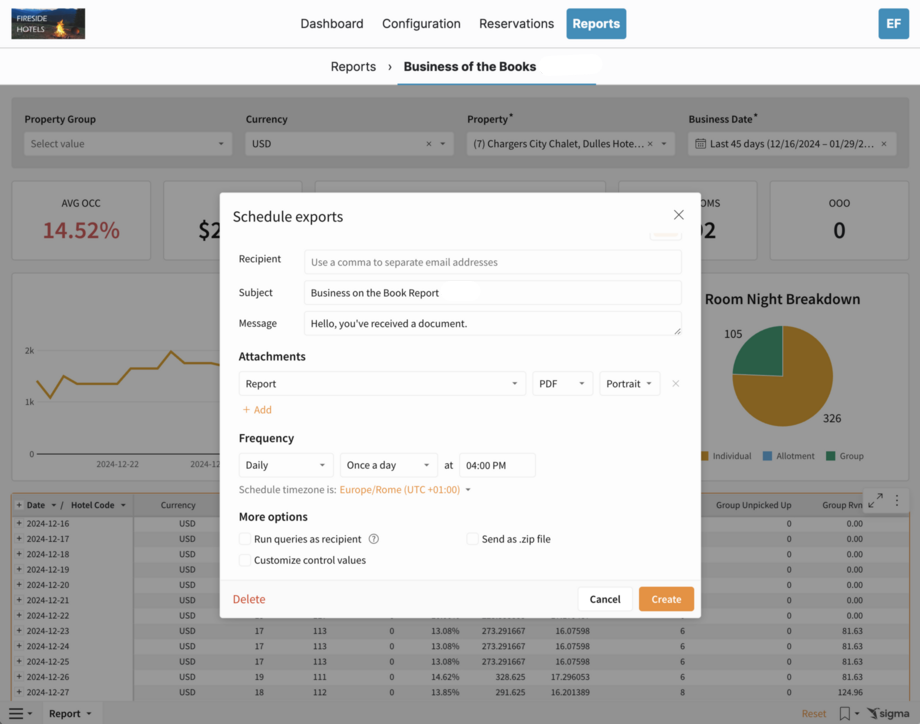The width and height of the screenshot is (920, 724).
Task: Change the Europe/Rome schedule timezone
Action: (x=405, y=489)
